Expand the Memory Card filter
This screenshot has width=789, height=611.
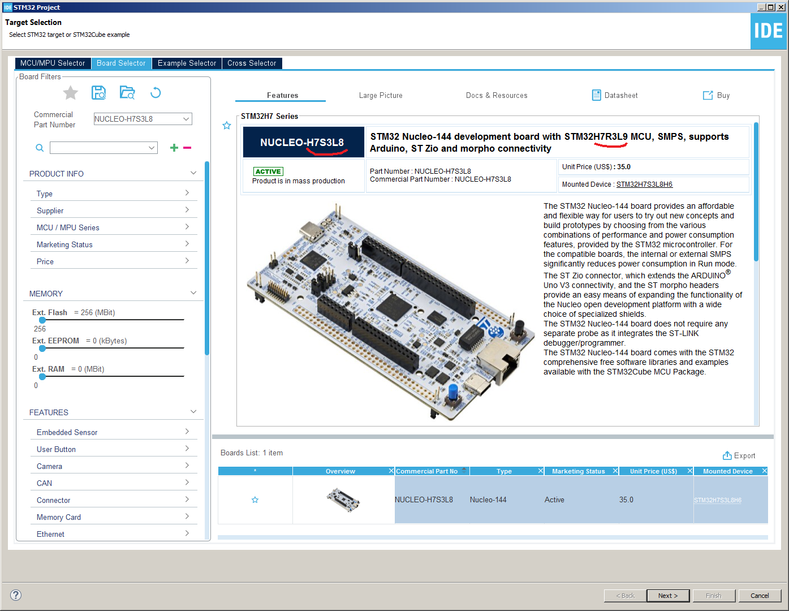tap(187, 516)
